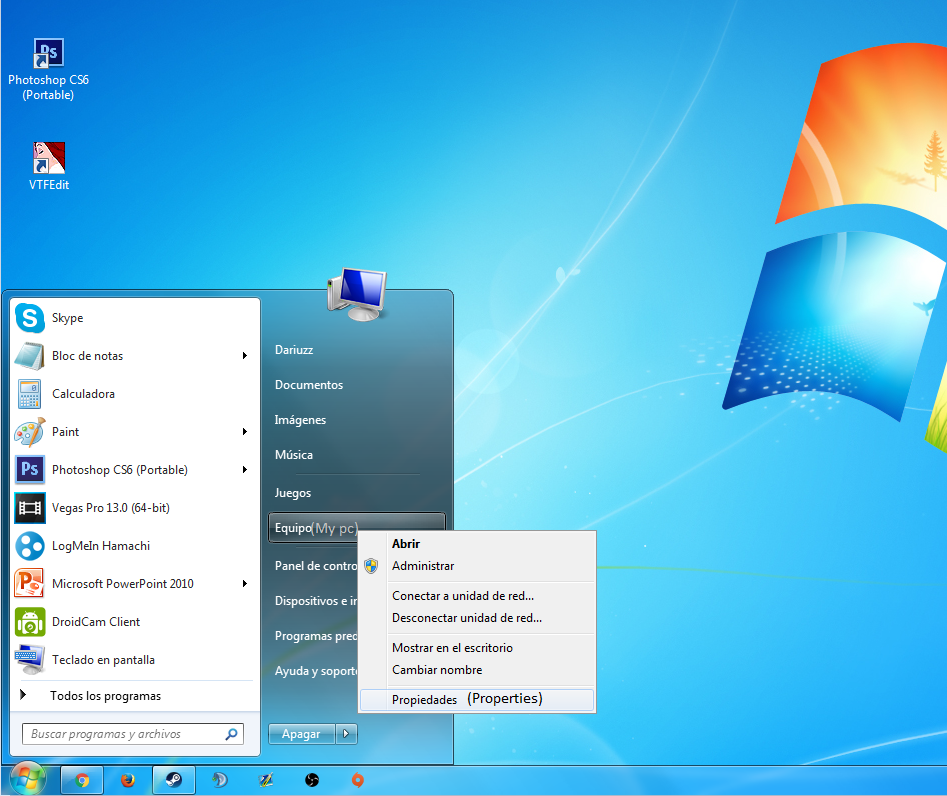Open the DroidCam Client android icon
The width and height of the screenshot is (947, 796).
30,621
